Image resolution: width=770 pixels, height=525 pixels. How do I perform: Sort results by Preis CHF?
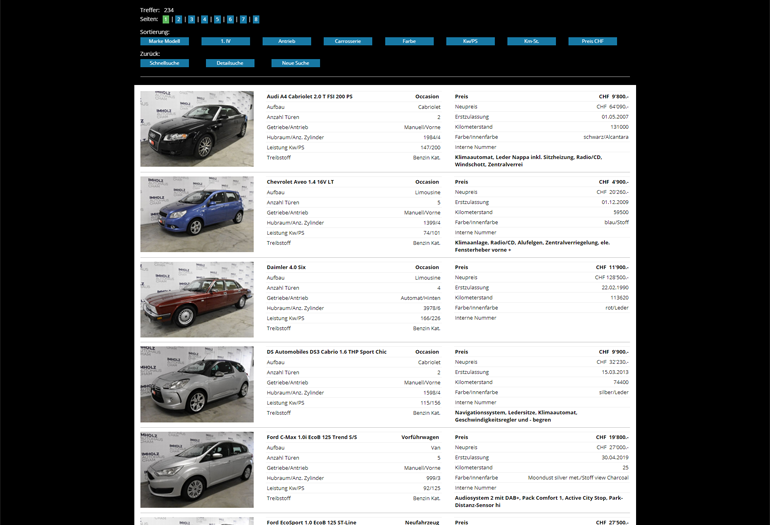593,41
